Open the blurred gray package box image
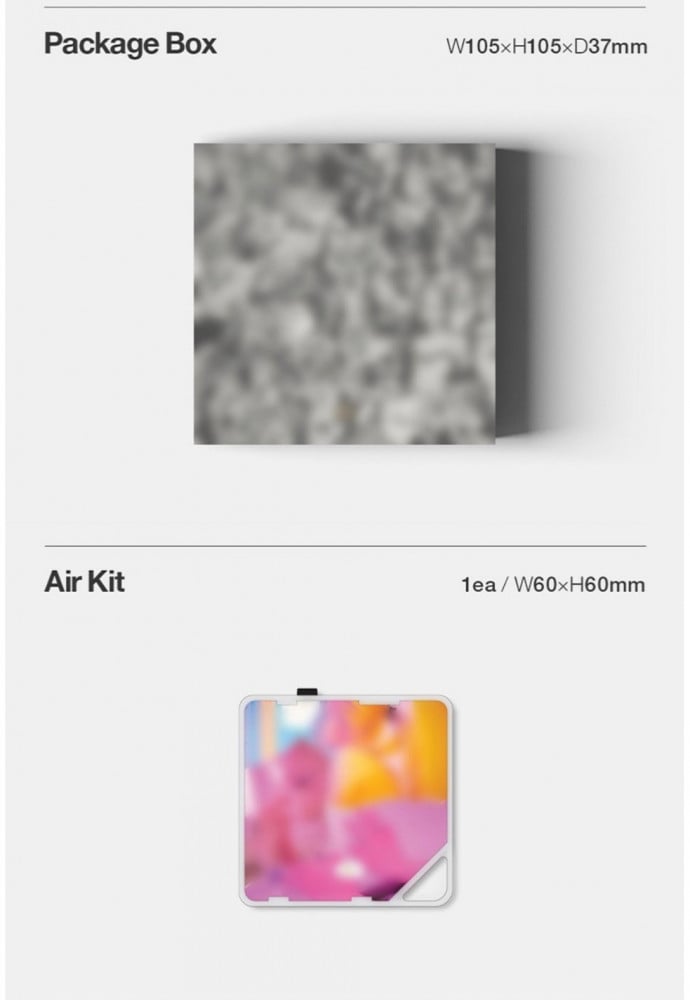This screenshot has height=1000, width=690. 344,293
